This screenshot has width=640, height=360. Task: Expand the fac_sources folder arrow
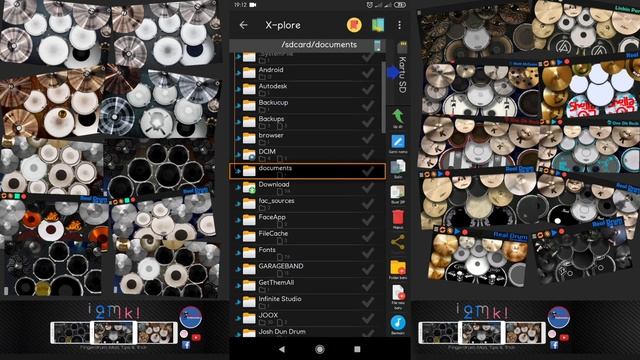click(238, 204)
